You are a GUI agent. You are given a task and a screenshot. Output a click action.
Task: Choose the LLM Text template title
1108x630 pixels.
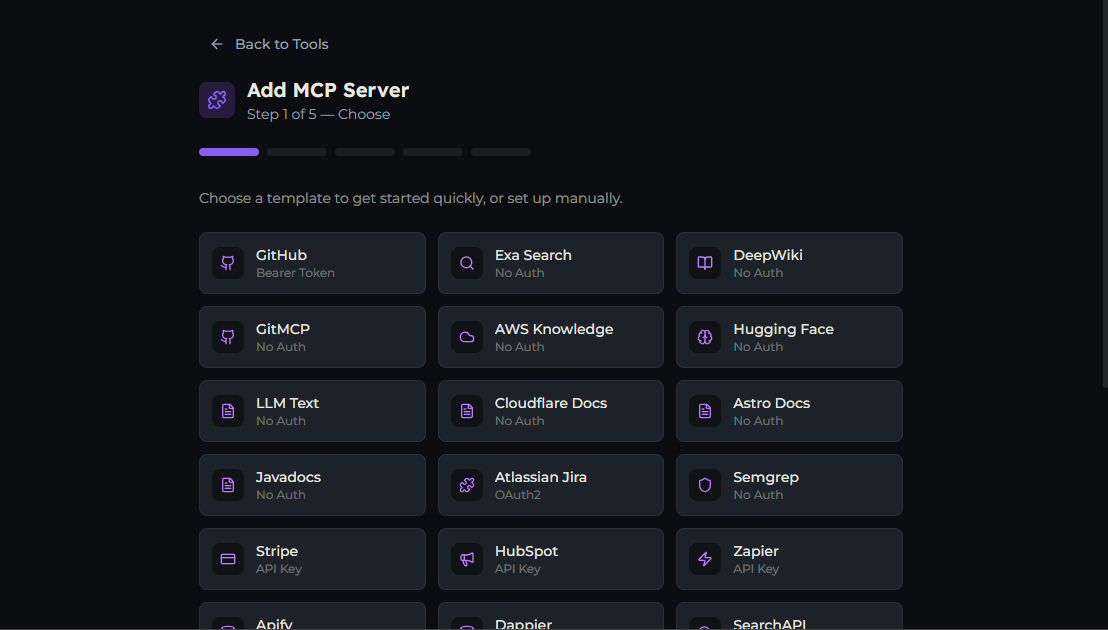tap(287, 403)
